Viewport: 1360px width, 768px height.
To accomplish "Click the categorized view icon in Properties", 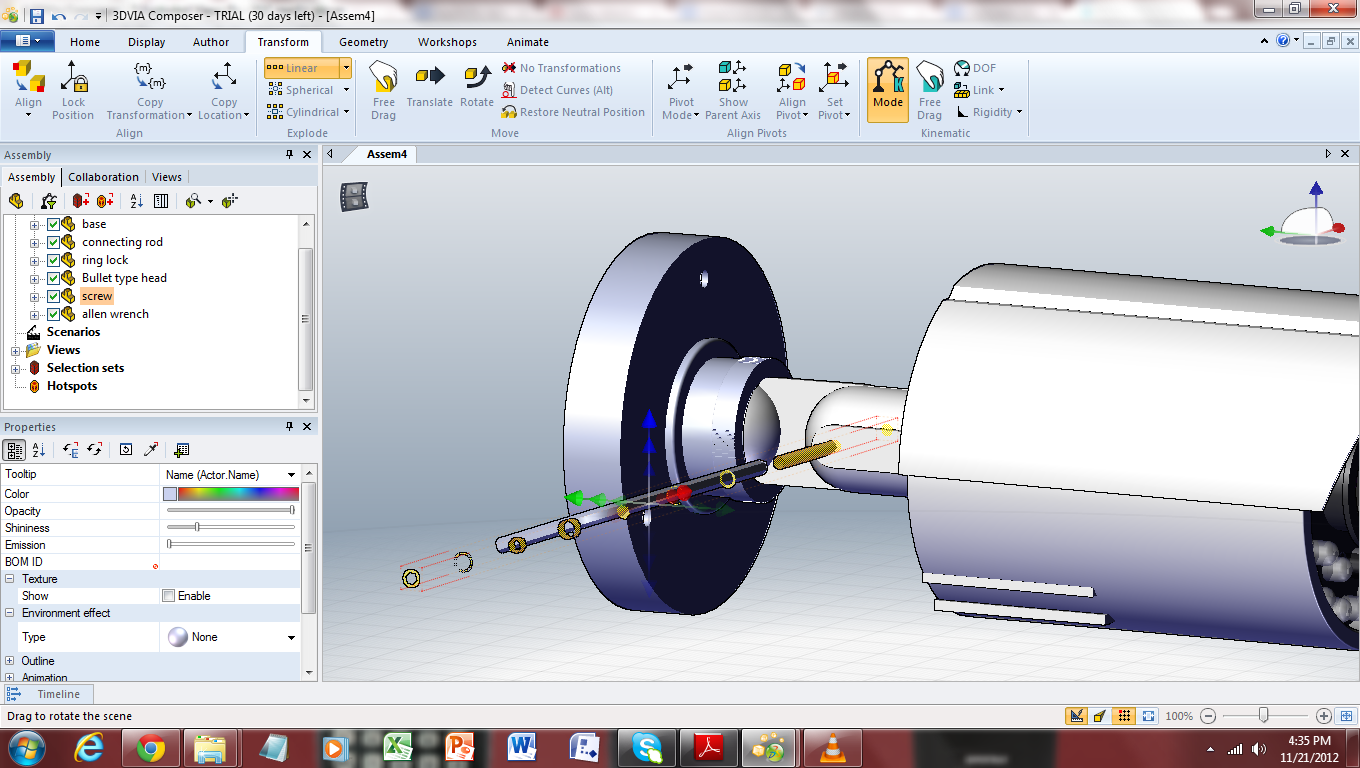I will click(15, 450).
